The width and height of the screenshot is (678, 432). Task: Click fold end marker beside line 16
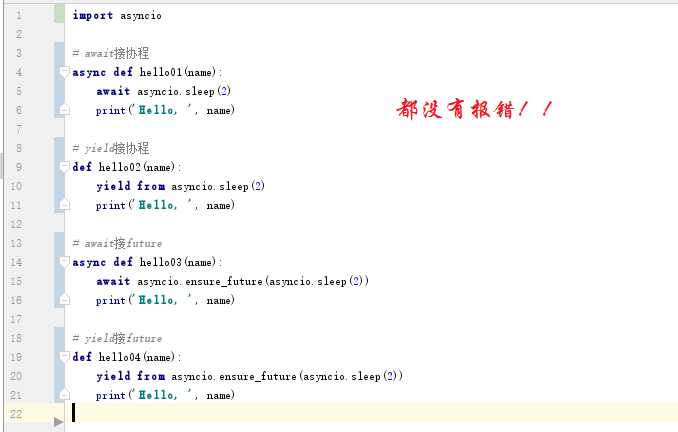coord(64,300)
